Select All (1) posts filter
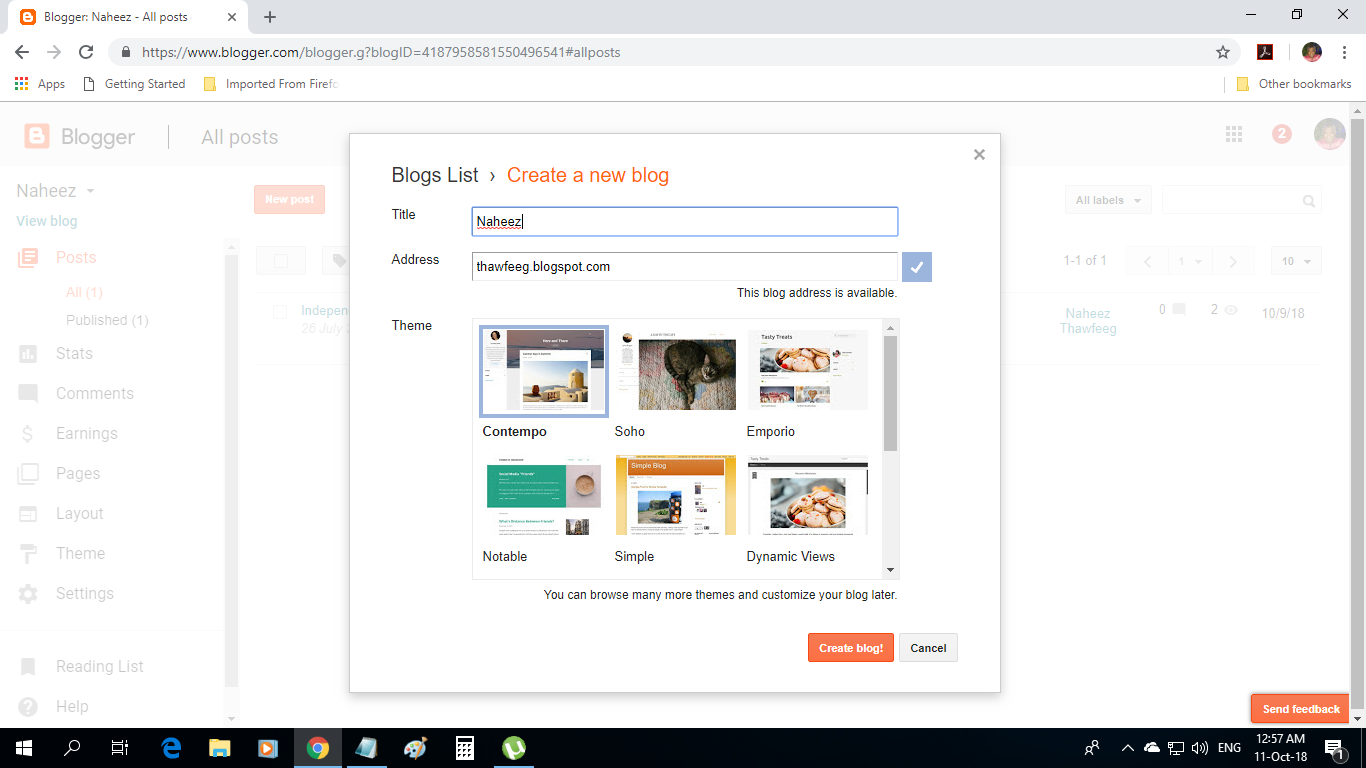 point(84,292)
